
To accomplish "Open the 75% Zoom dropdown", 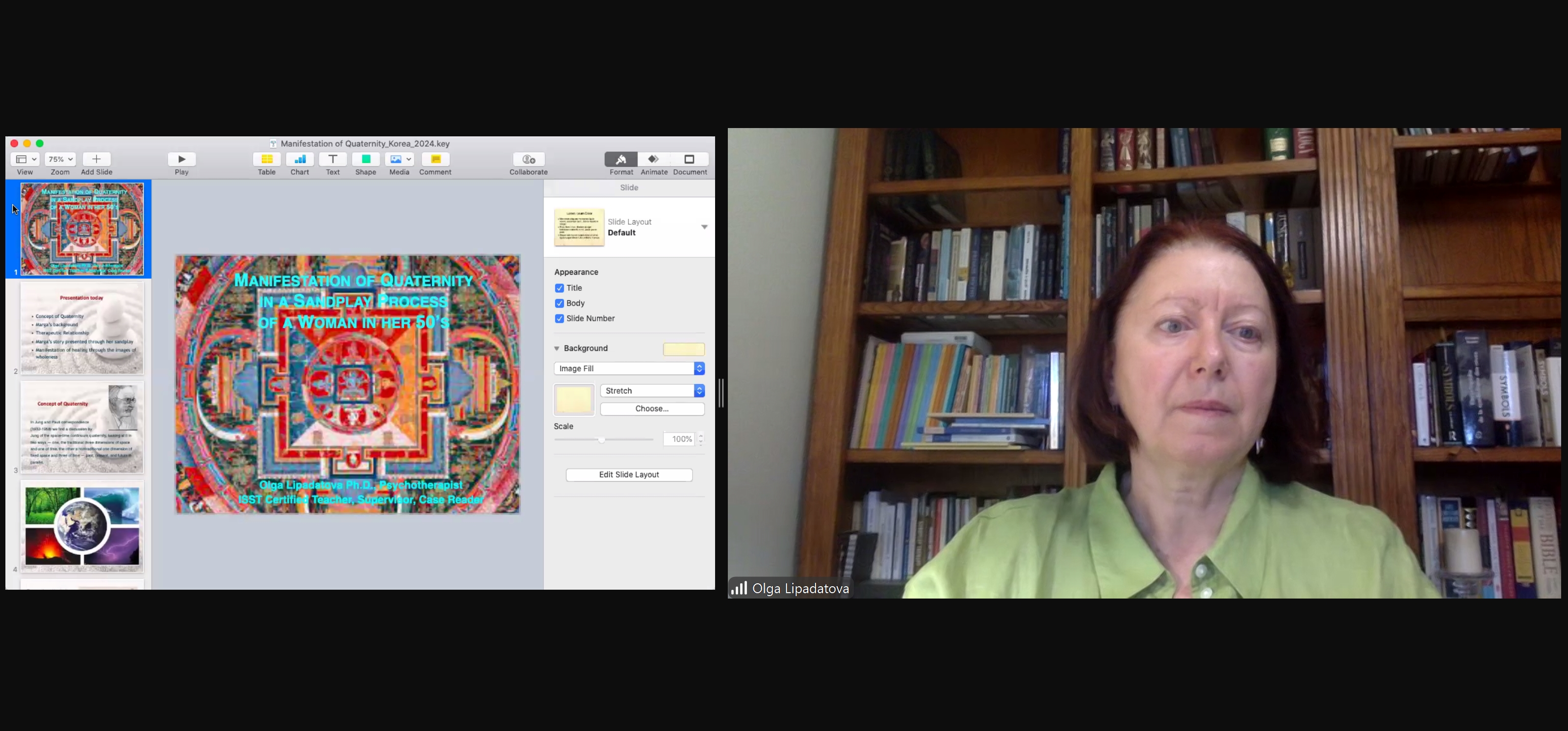I will (x=60, y=159).
